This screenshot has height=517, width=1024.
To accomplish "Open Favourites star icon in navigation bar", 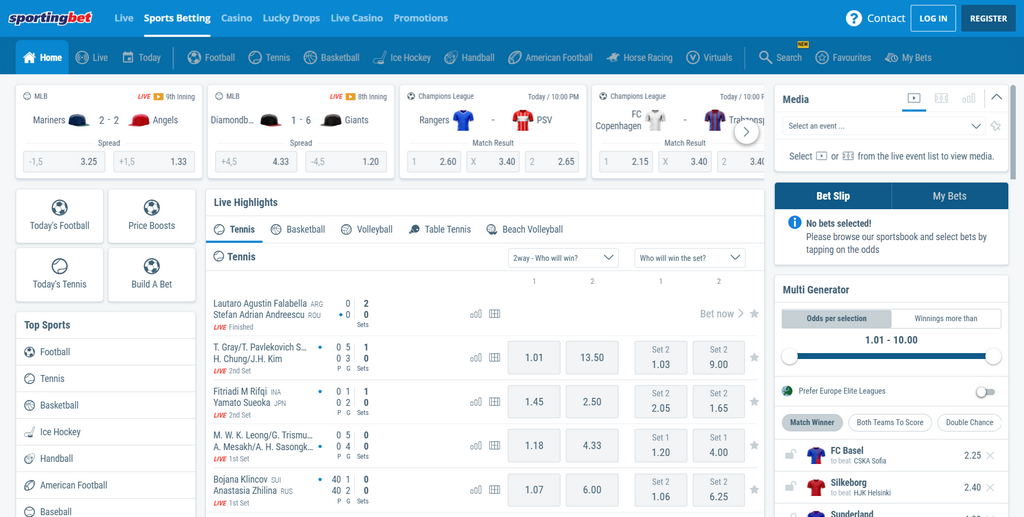I will coord(822,58).
